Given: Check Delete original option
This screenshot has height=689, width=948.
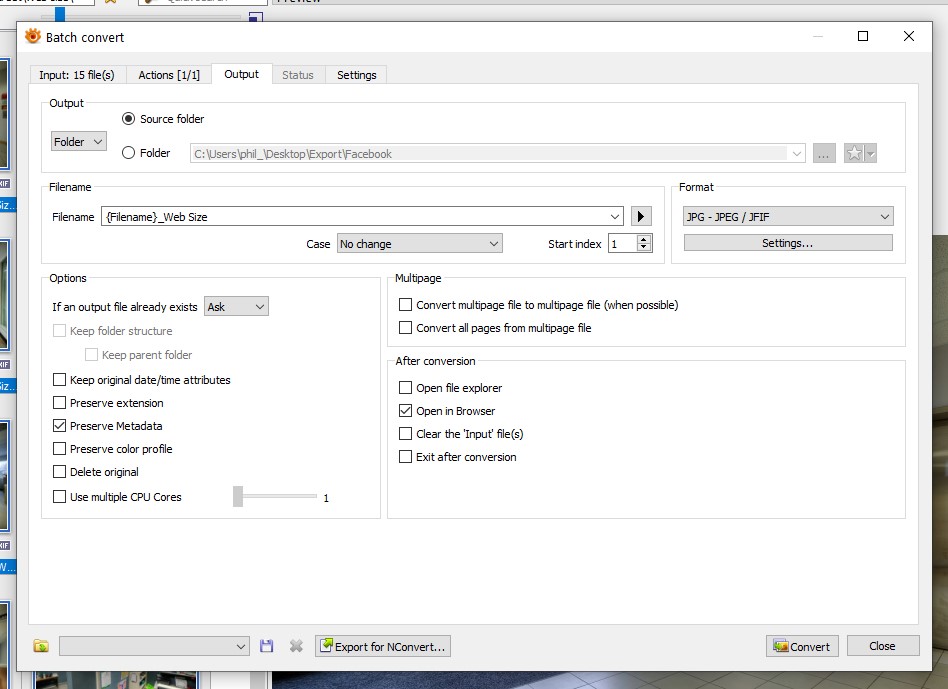Looking at the screenshot, I should (59, 471).
